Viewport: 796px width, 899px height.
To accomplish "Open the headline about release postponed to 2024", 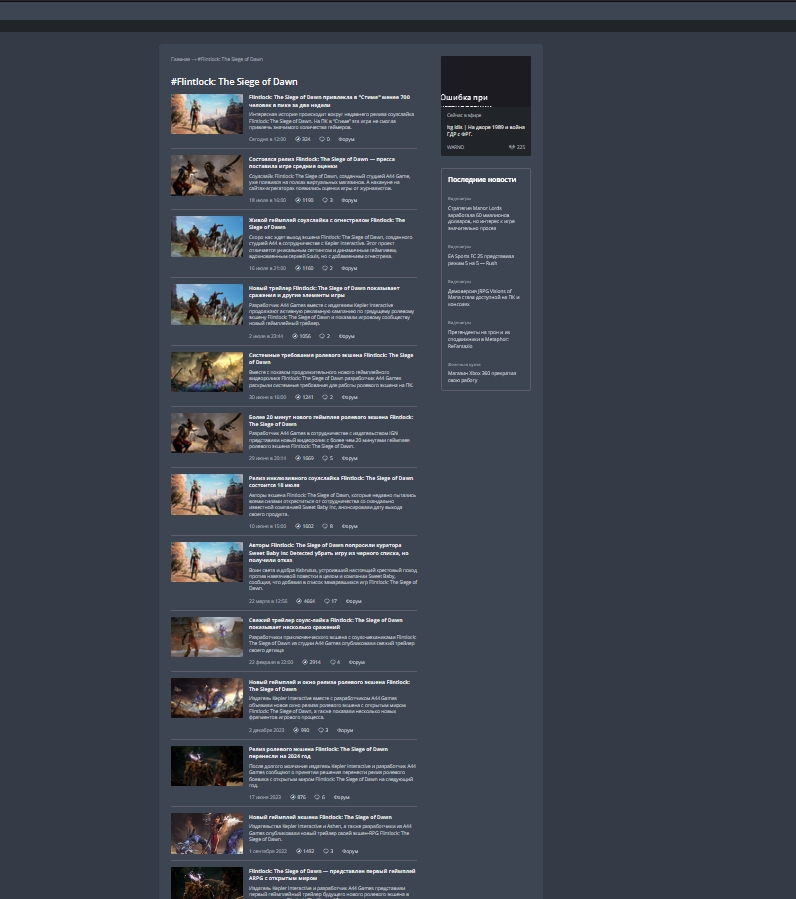I will (x=318, y=752).
